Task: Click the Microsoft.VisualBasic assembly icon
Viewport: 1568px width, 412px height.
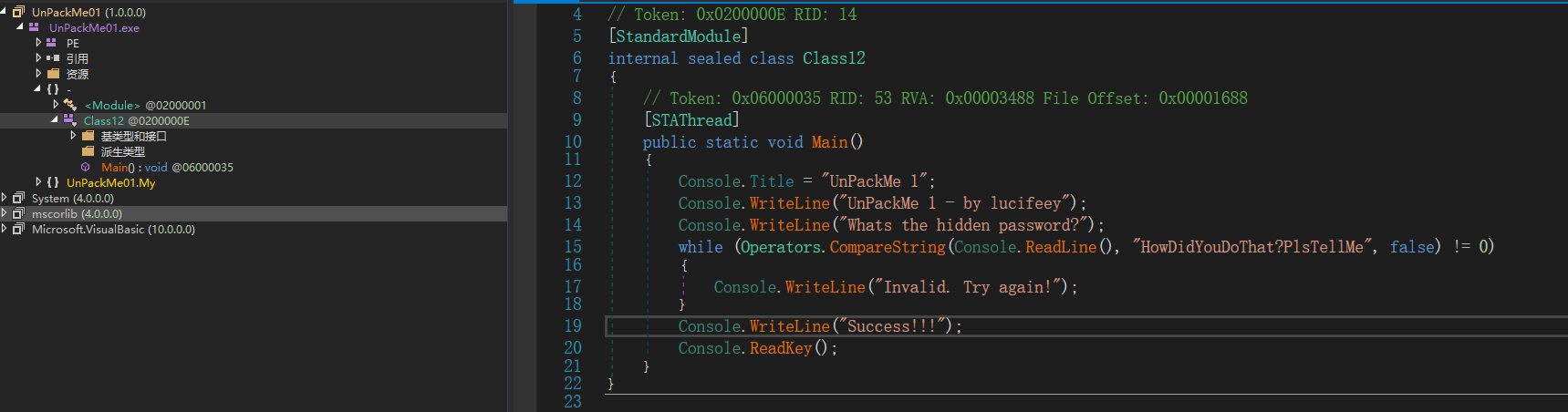Action: tap(18, 229)
